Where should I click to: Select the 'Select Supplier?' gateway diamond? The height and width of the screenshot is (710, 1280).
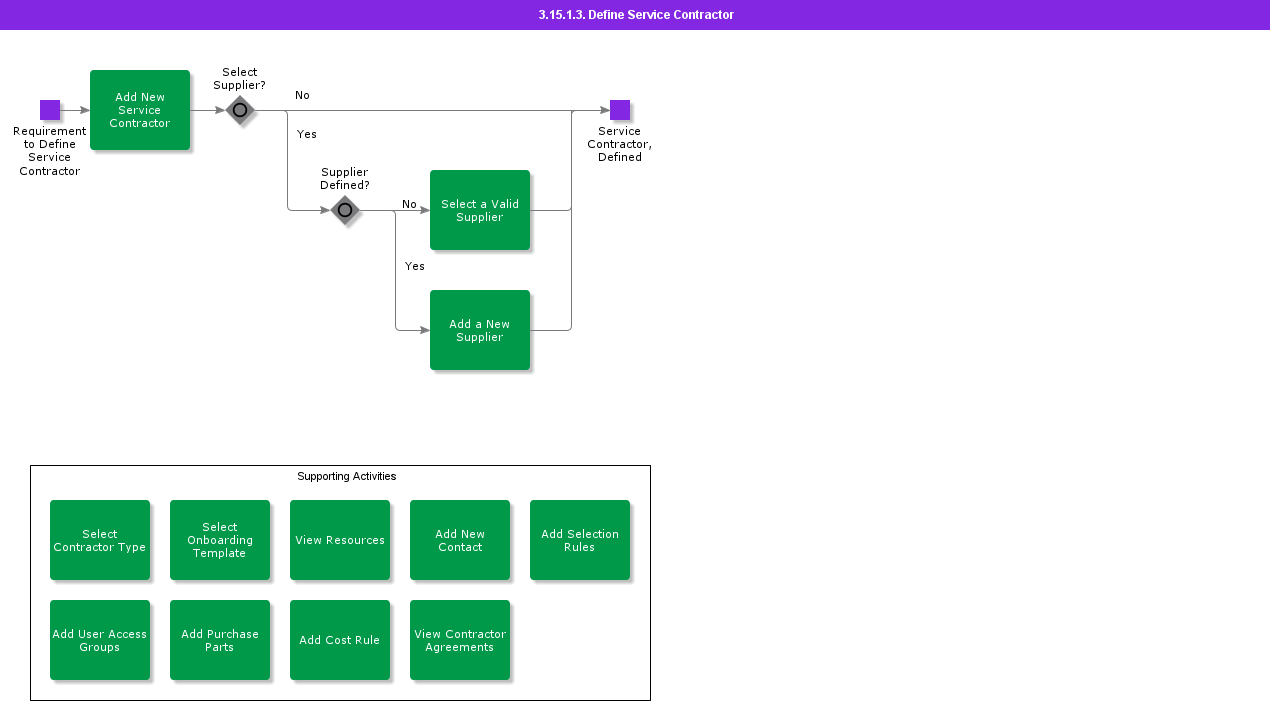pos(240,110)
